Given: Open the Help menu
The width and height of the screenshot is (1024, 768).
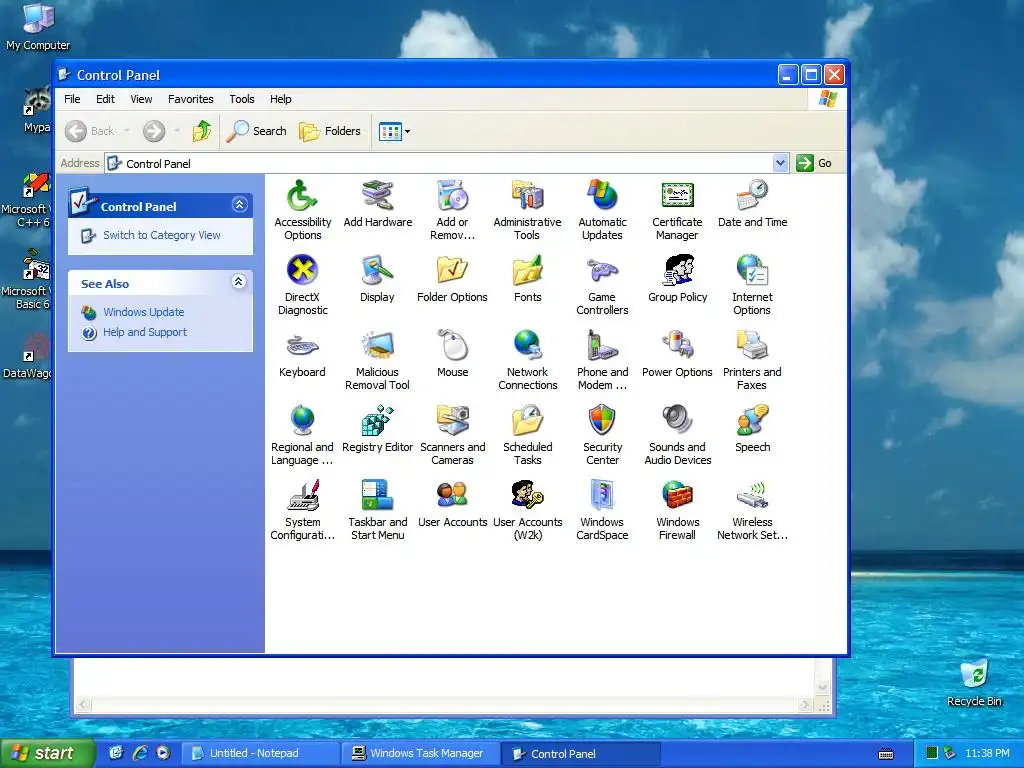Looking at the screenshot, I should point(281,99).
